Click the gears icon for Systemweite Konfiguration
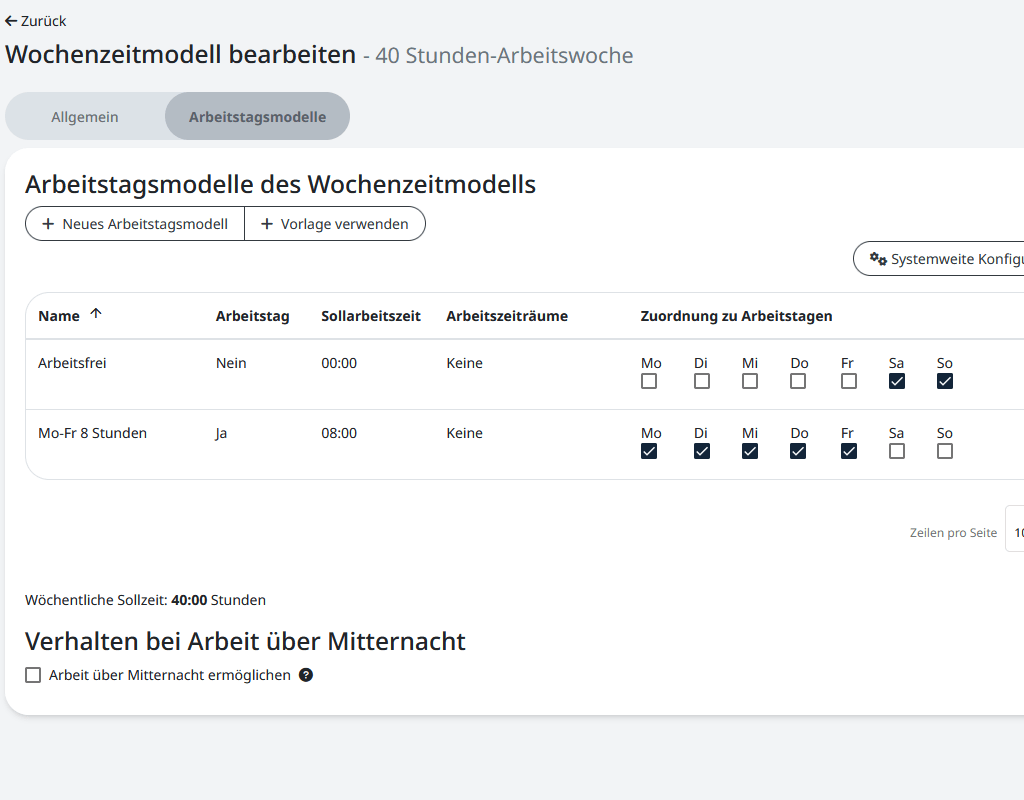 [878, 259]
